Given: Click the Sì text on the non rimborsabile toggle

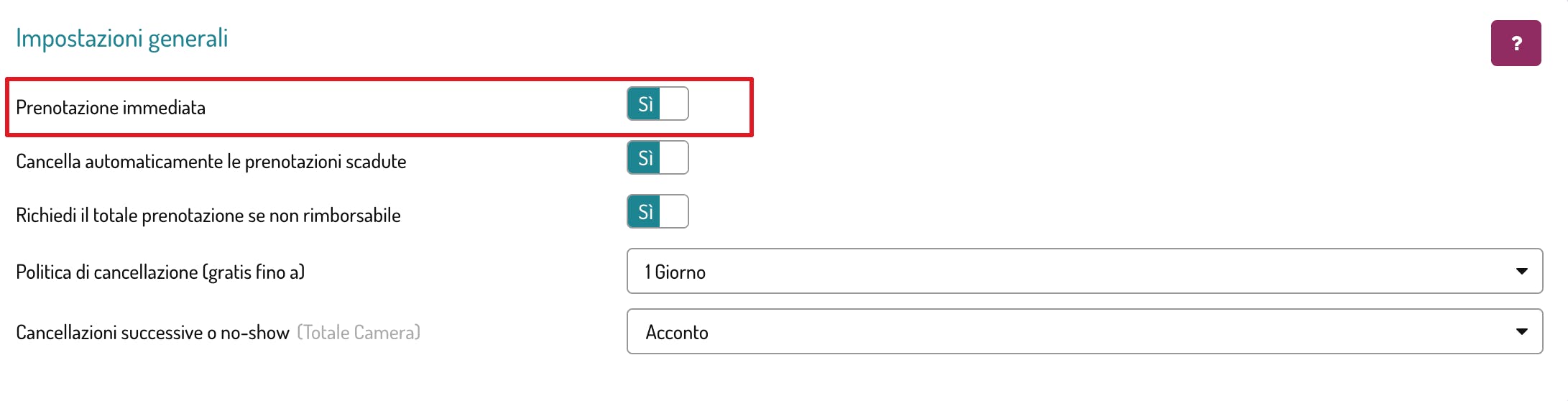Looking at the screenshot, I should click(645, 212).
